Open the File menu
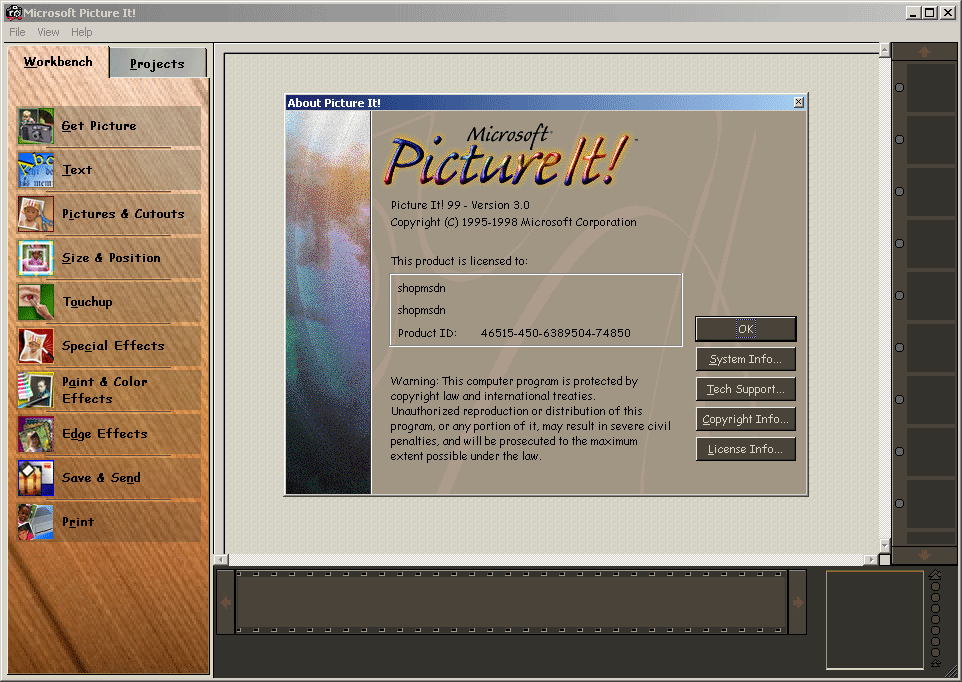 [17, 32]
